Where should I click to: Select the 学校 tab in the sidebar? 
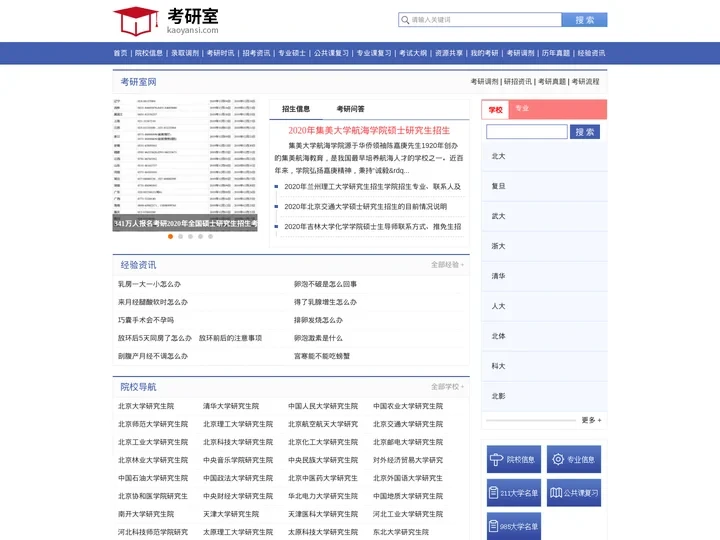pos(495,110)
